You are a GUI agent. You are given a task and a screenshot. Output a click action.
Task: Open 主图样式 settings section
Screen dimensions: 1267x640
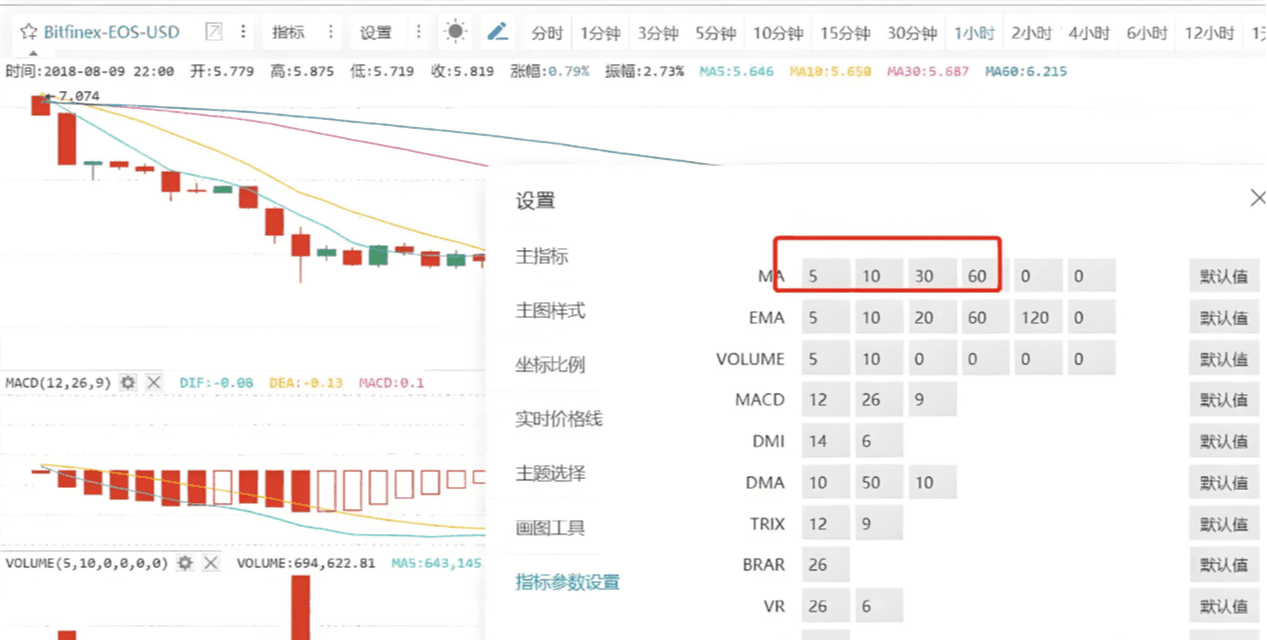coord(550,311)
